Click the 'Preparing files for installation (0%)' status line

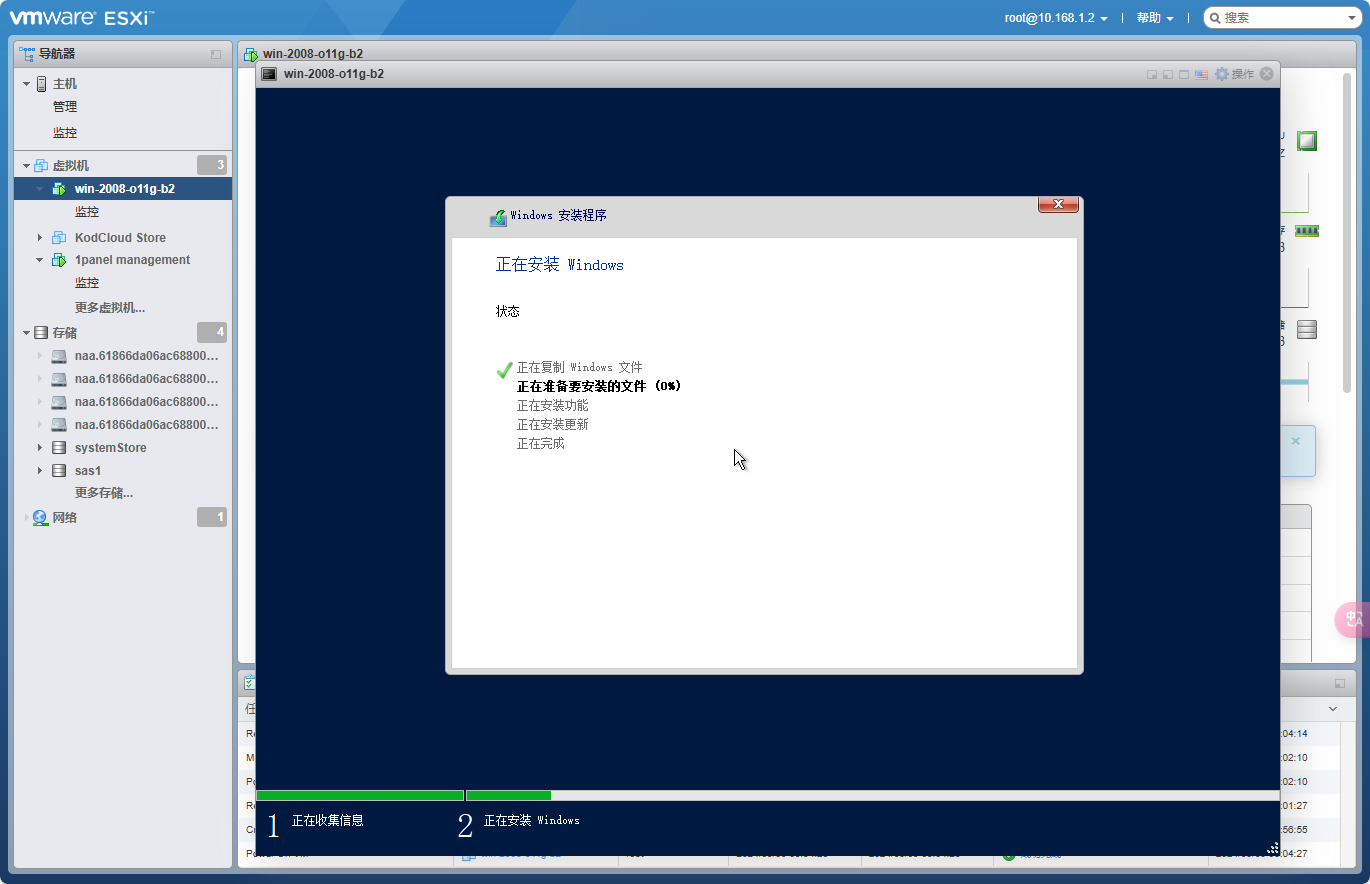[599, 386]
